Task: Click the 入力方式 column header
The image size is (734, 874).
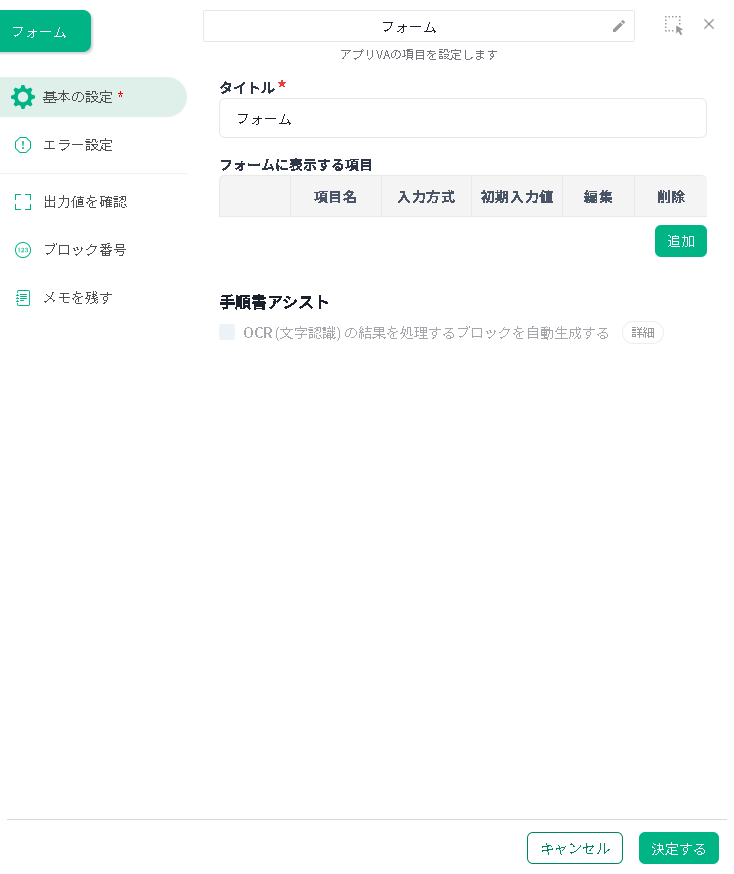Action: tap(426, 197)
